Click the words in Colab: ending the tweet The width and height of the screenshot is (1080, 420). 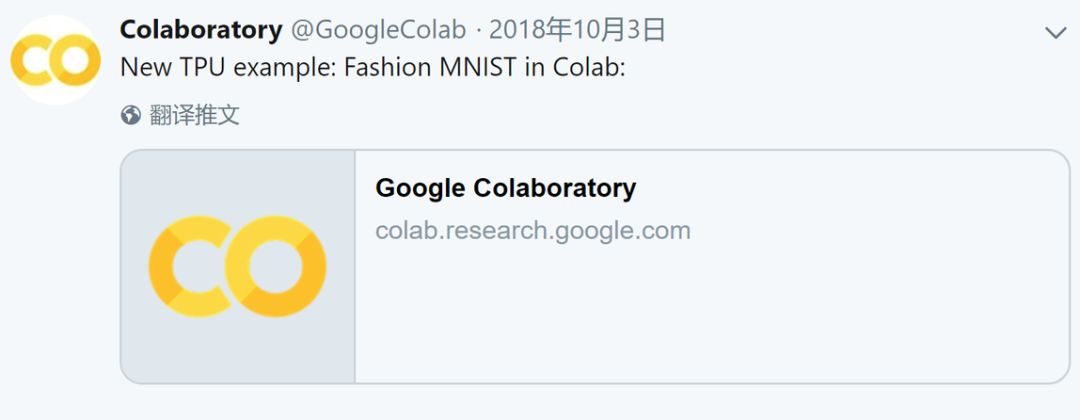coord(575,68)
